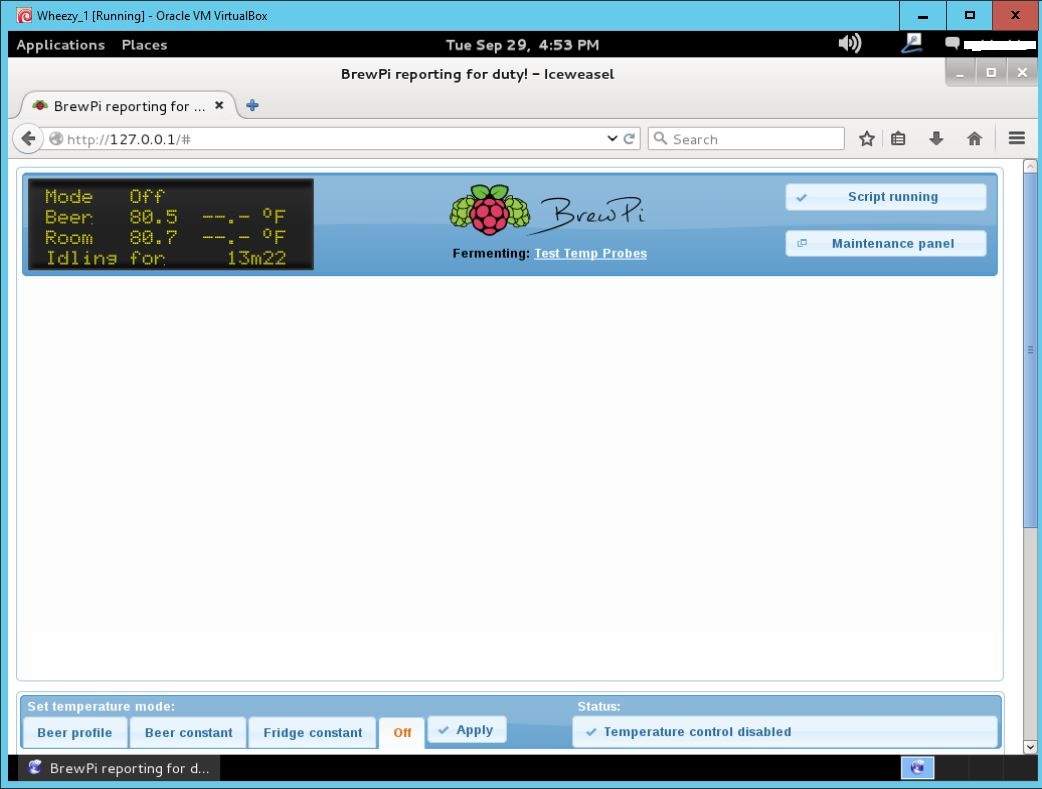This screenshot has width=1042, height=789.
Task: Click the BrewPi raspberry logo
Action: (x=490, y=210)
